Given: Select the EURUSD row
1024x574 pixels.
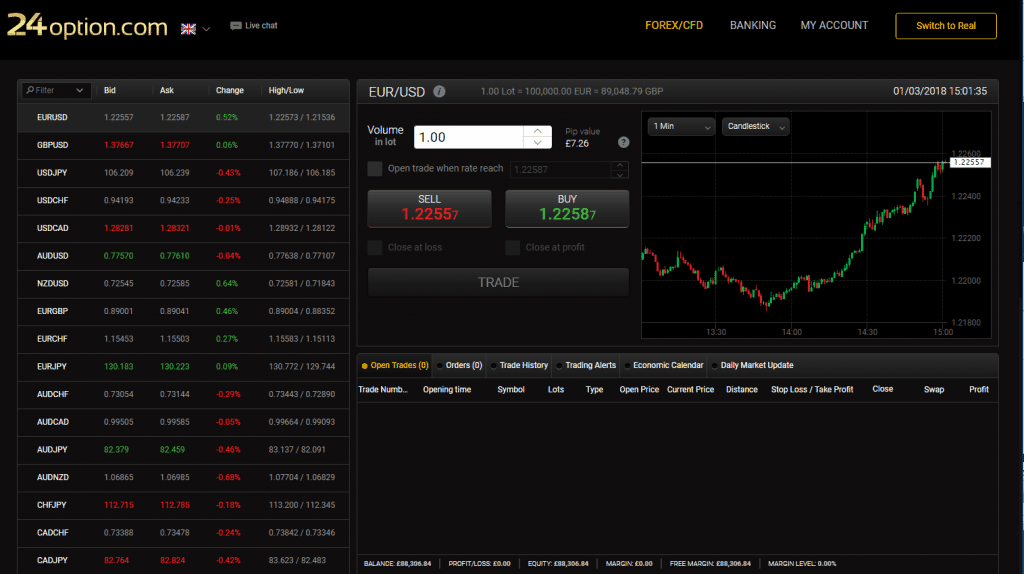Looking at the screenshot, I should (184, 118).
